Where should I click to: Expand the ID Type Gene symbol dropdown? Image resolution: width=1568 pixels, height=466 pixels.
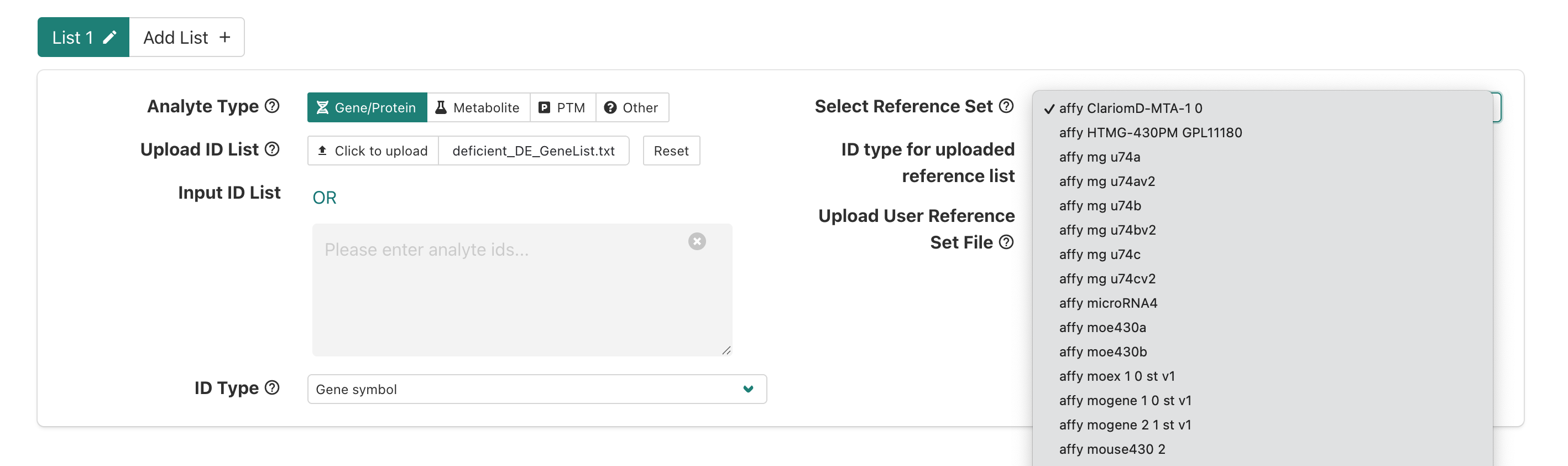[x=536, y=389]
